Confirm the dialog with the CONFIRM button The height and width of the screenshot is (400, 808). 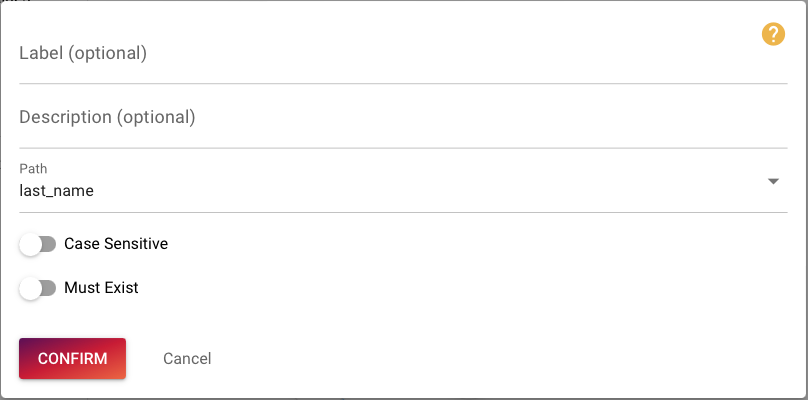pyautogui.click(x=73, y=358)
